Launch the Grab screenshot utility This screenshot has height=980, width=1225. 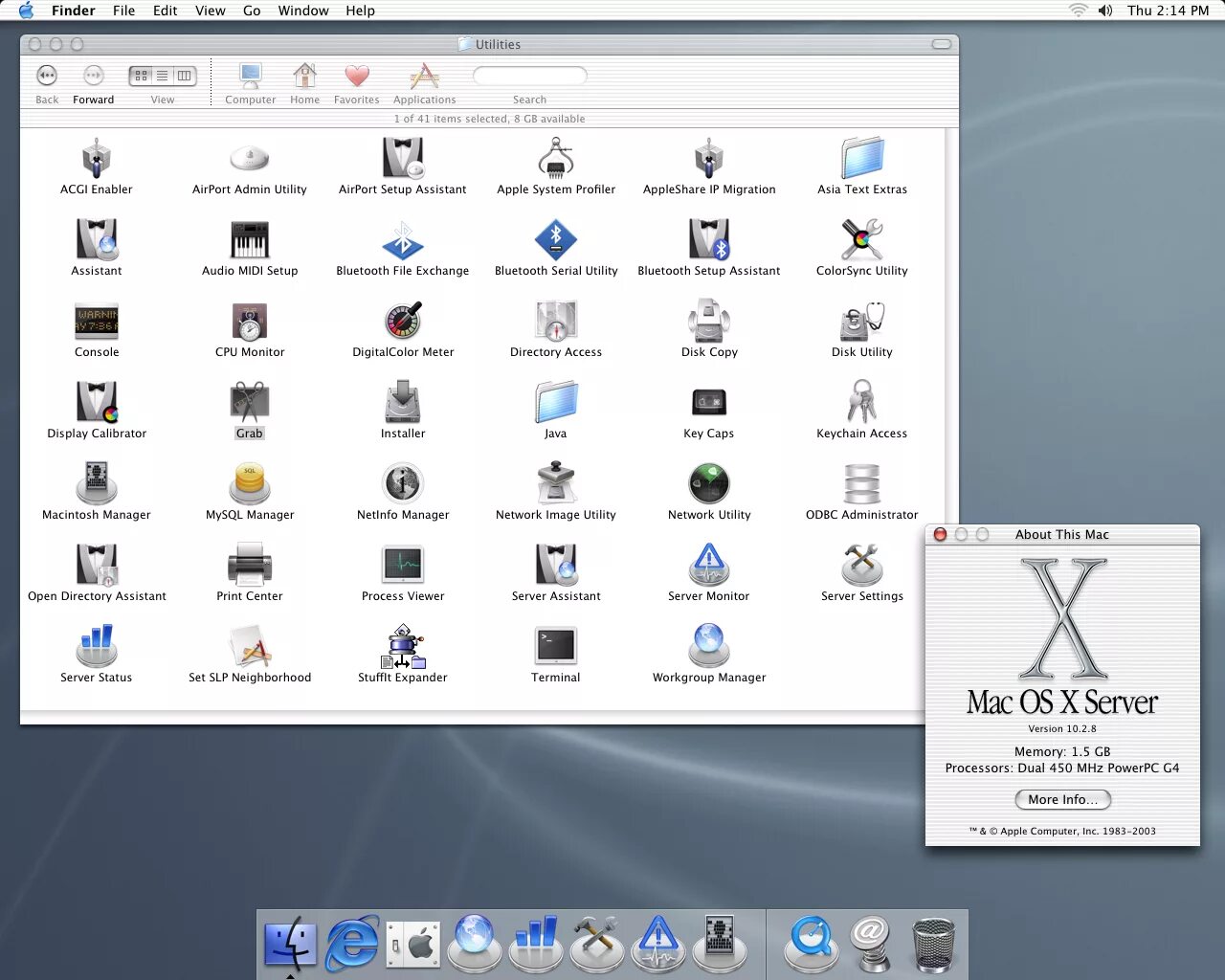point(249,404)
